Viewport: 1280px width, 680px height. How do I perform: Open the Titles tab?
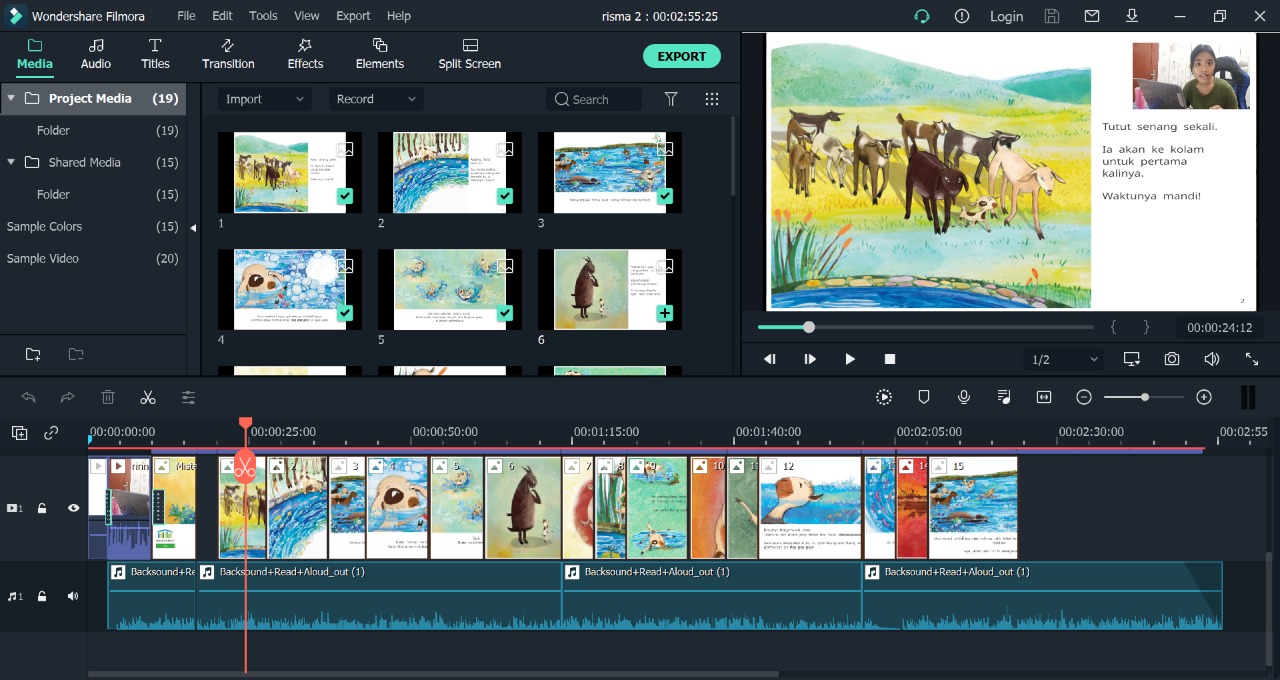[155, 54]
